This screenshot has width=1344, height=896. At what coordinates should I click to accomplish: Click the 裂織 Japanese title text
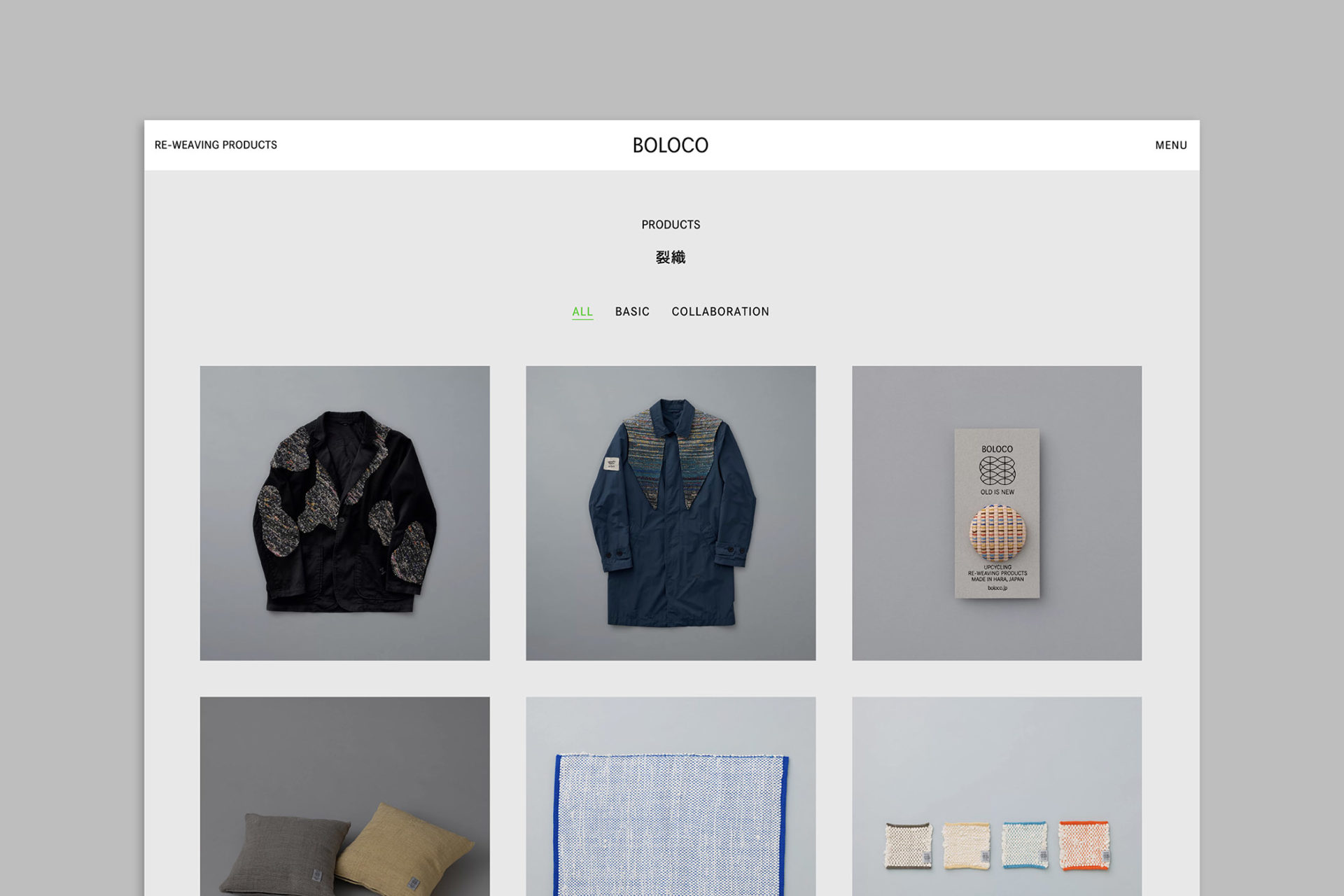(670, 257)
